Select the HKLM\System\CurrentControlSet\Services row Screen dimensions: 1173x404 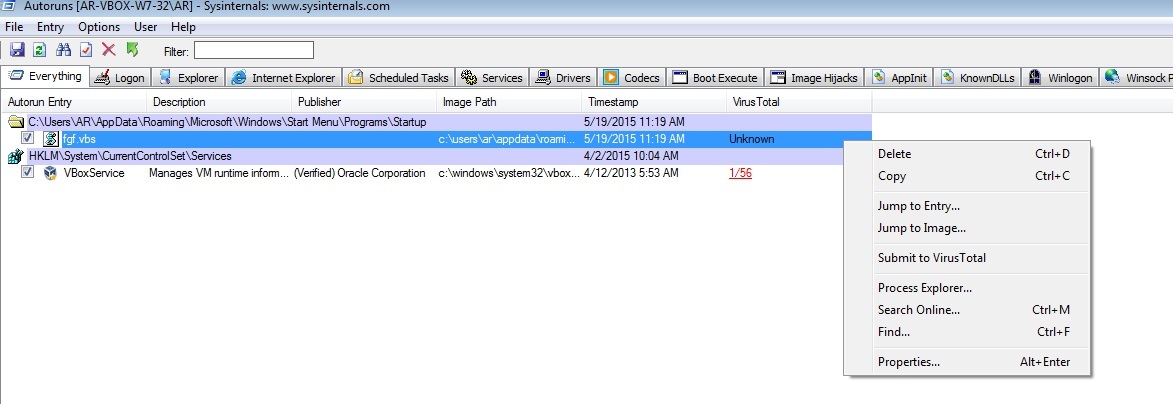pos(438,156)
